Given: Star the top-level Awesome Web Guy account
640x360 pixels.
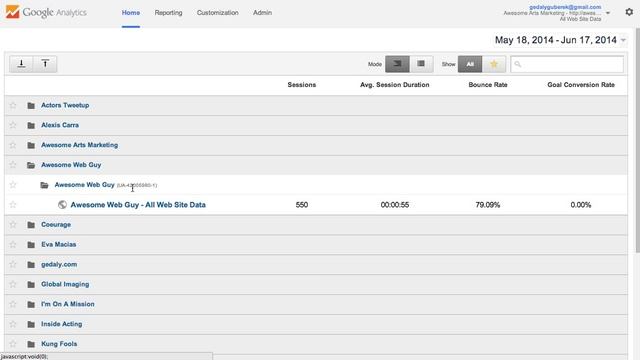Looking at the screenshot, I should (13, 165).
